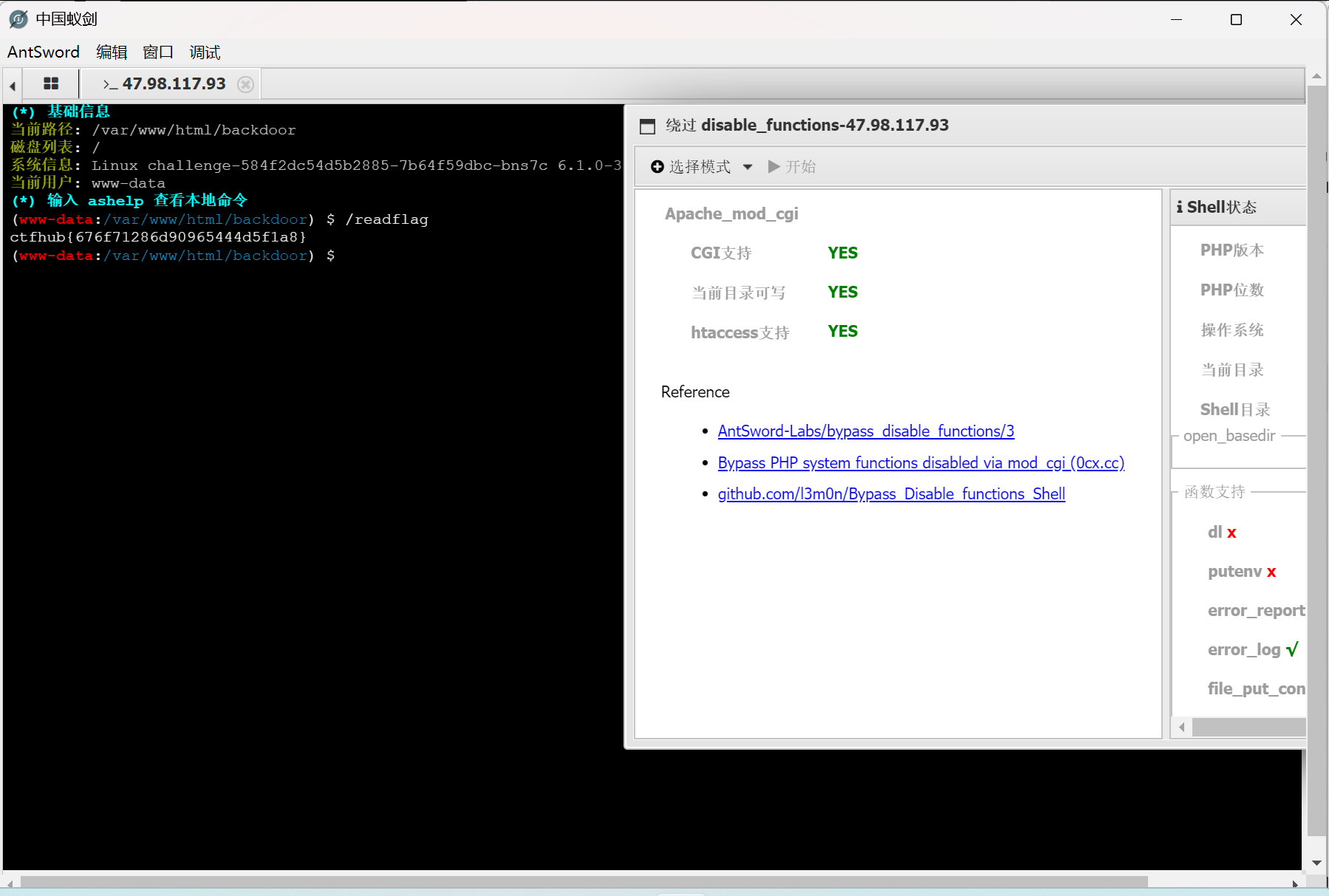Open the AntSword menu

(44, 52)
